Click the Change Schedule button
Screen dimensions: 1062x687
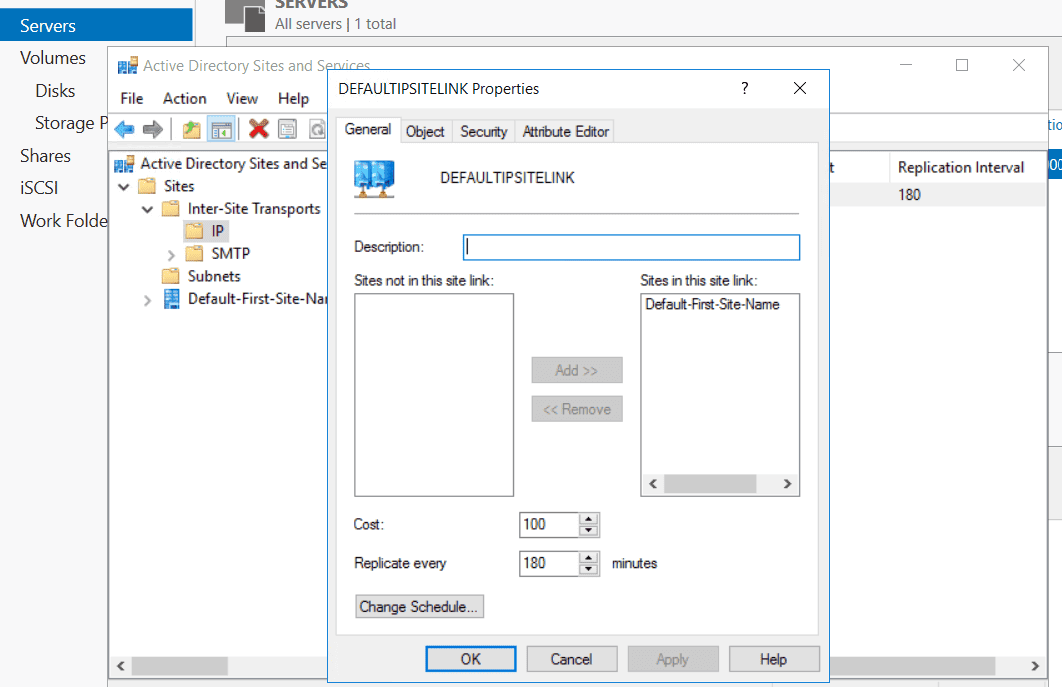tap(419, 606)
